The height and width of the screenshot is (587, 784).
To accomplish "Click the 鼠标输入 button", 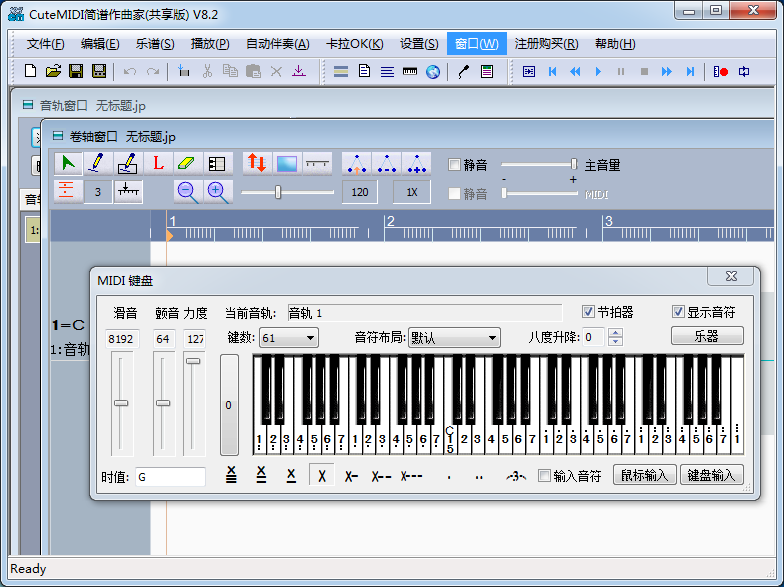I will click(x=647, y=476).
